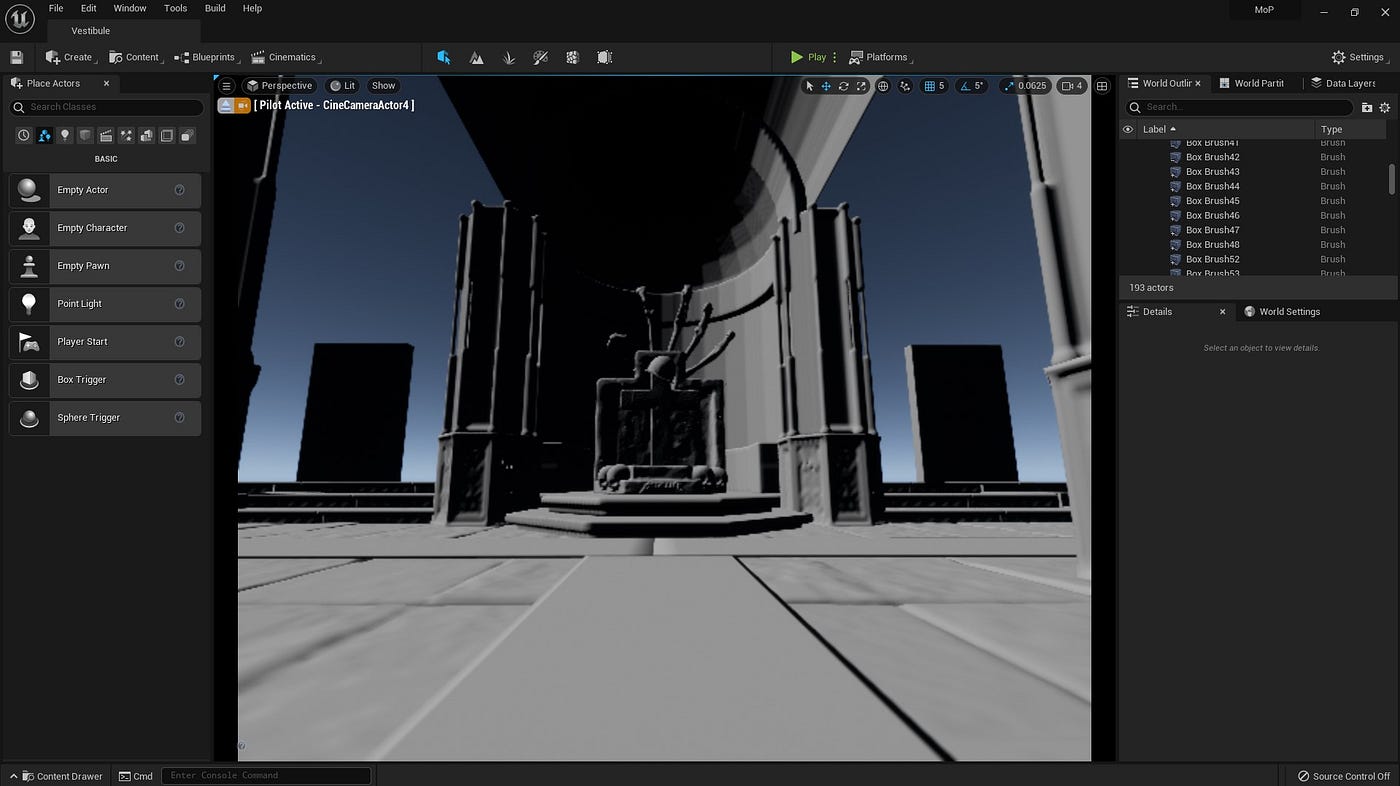Image resolution: width=1400 pixels, height=786 pixels.
Task: Click the Enter Console Command field
Action: [x=266, y=776]
